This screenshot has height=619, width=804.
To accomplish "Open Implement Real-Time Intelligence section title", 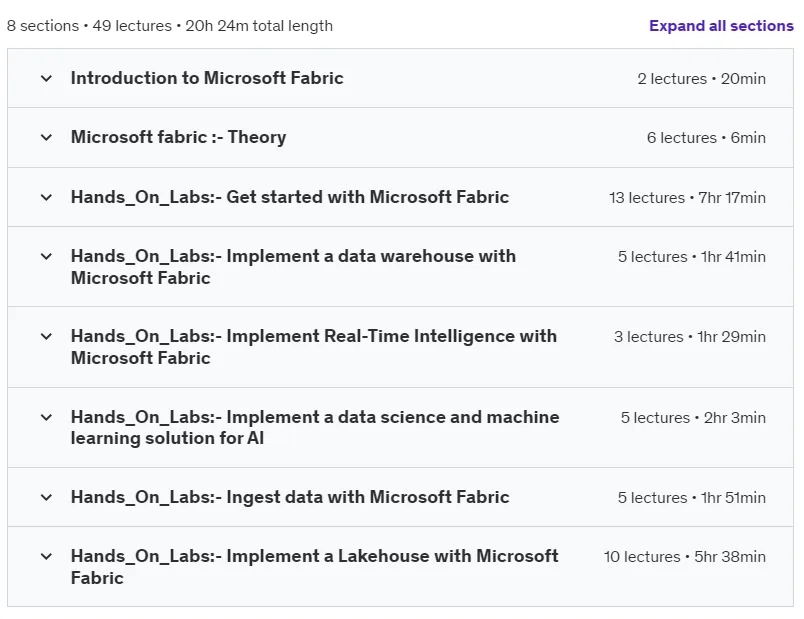I will point(314,347).
